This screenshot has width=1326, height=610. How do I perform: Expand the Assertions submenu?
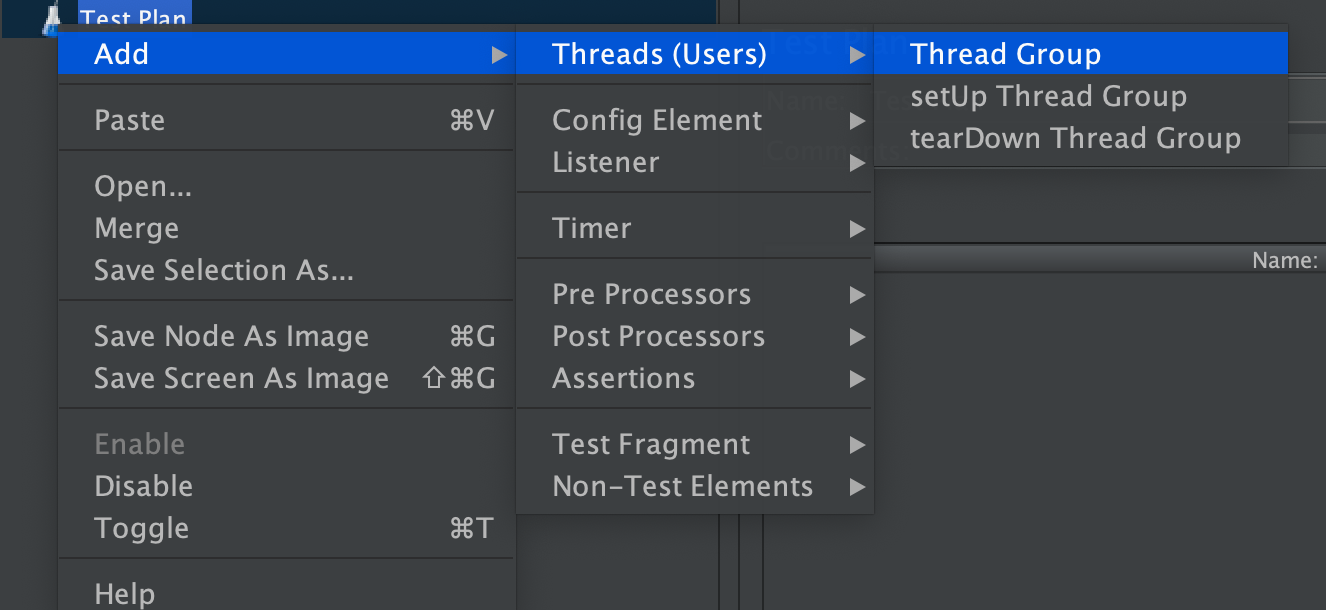click(x=623, y=379)
